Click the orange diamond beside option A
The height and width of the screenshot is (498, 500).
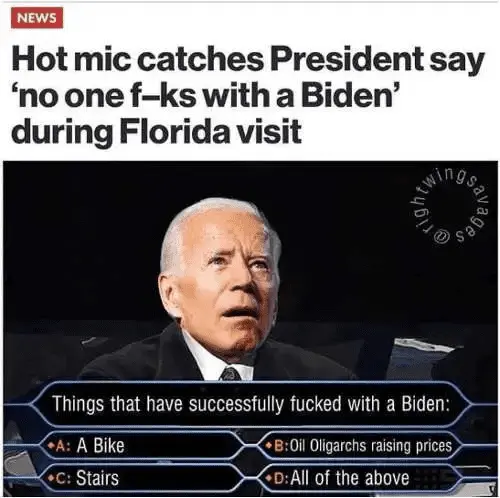coord(51,445)
